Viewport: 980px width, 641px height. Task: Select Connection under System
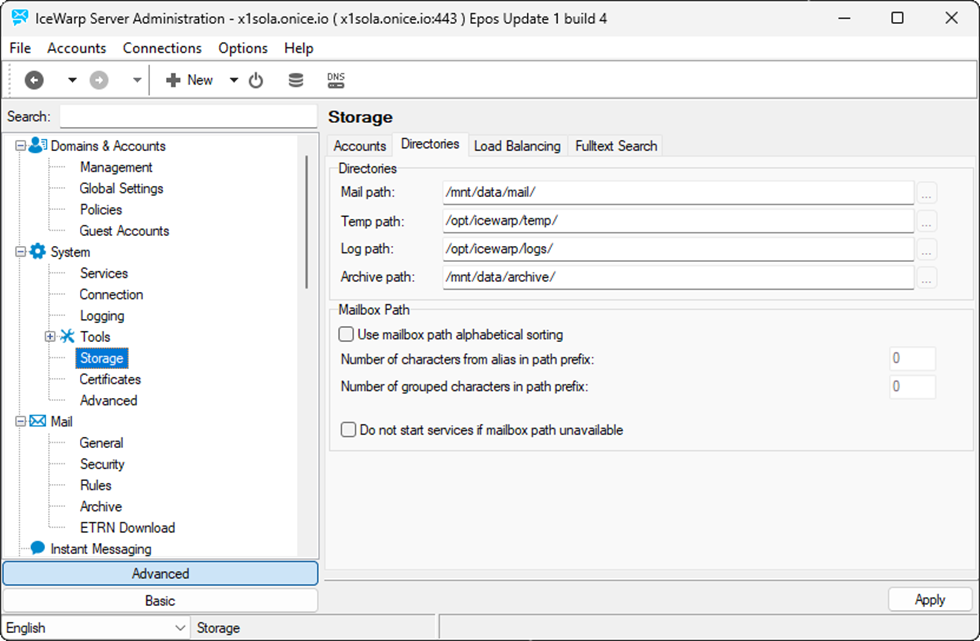point(111,295)
